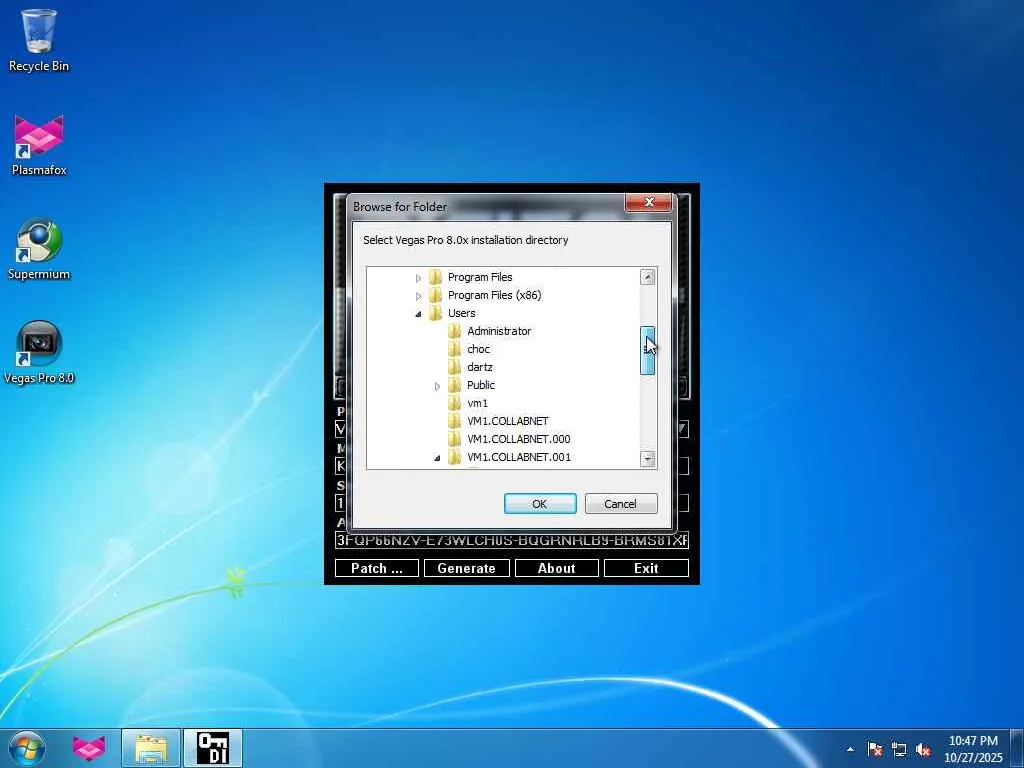Select the VM1.COLLABNET.000 folder name
Viewport: 1024px width, 768px height.
click(x=519, y=439)
